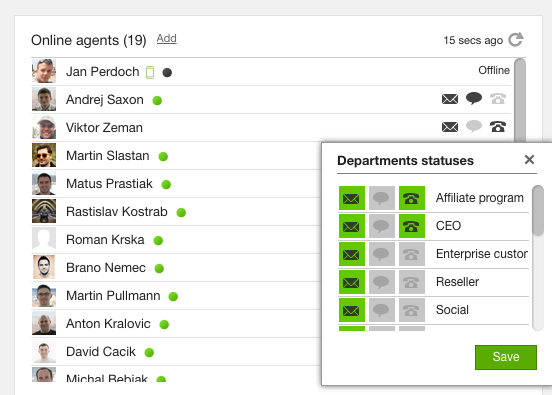Click mobile device icon next to Jan Perdoch

(150, 73)
